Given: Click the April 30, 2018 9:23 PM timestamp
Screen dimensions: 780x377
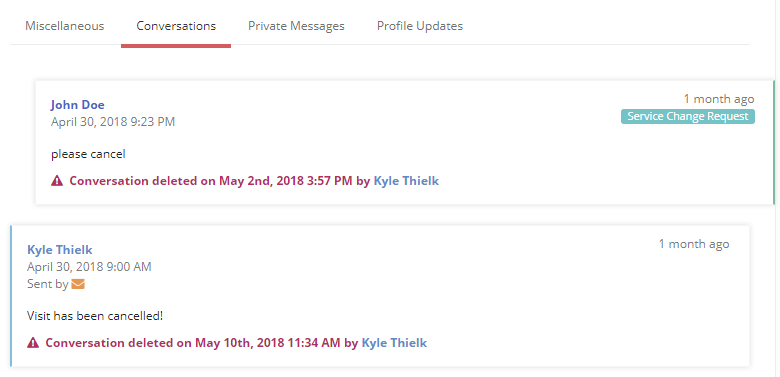Looking at the screenshot, I should (113, 122).
